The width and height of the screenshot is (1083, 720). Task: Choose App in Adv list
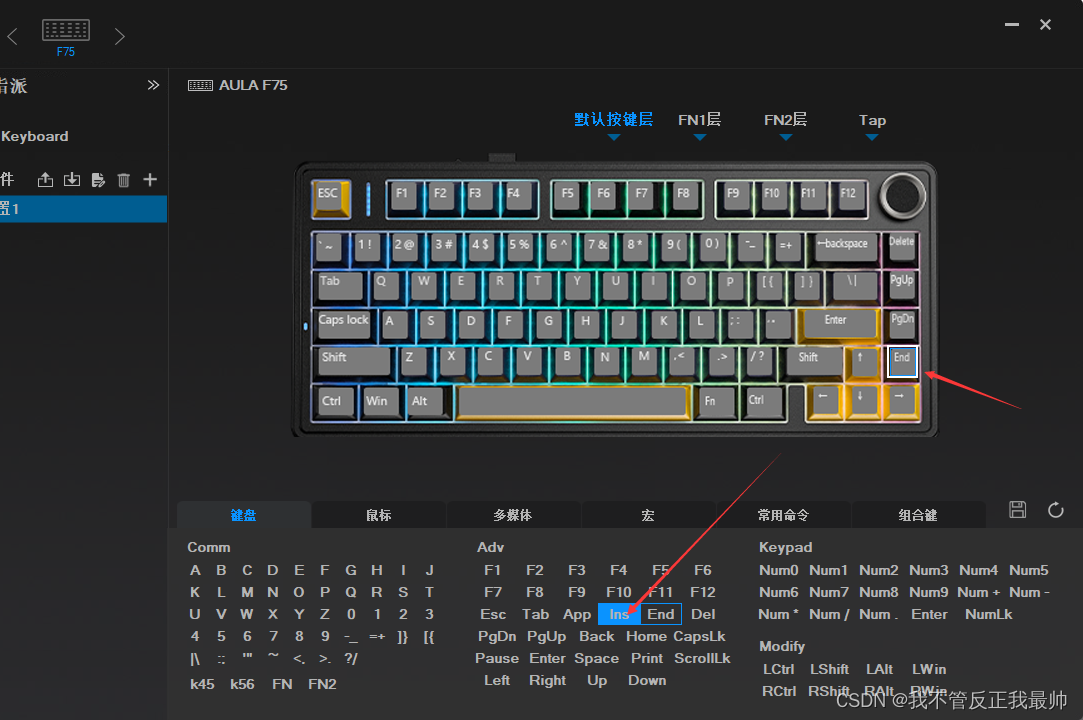577,615
